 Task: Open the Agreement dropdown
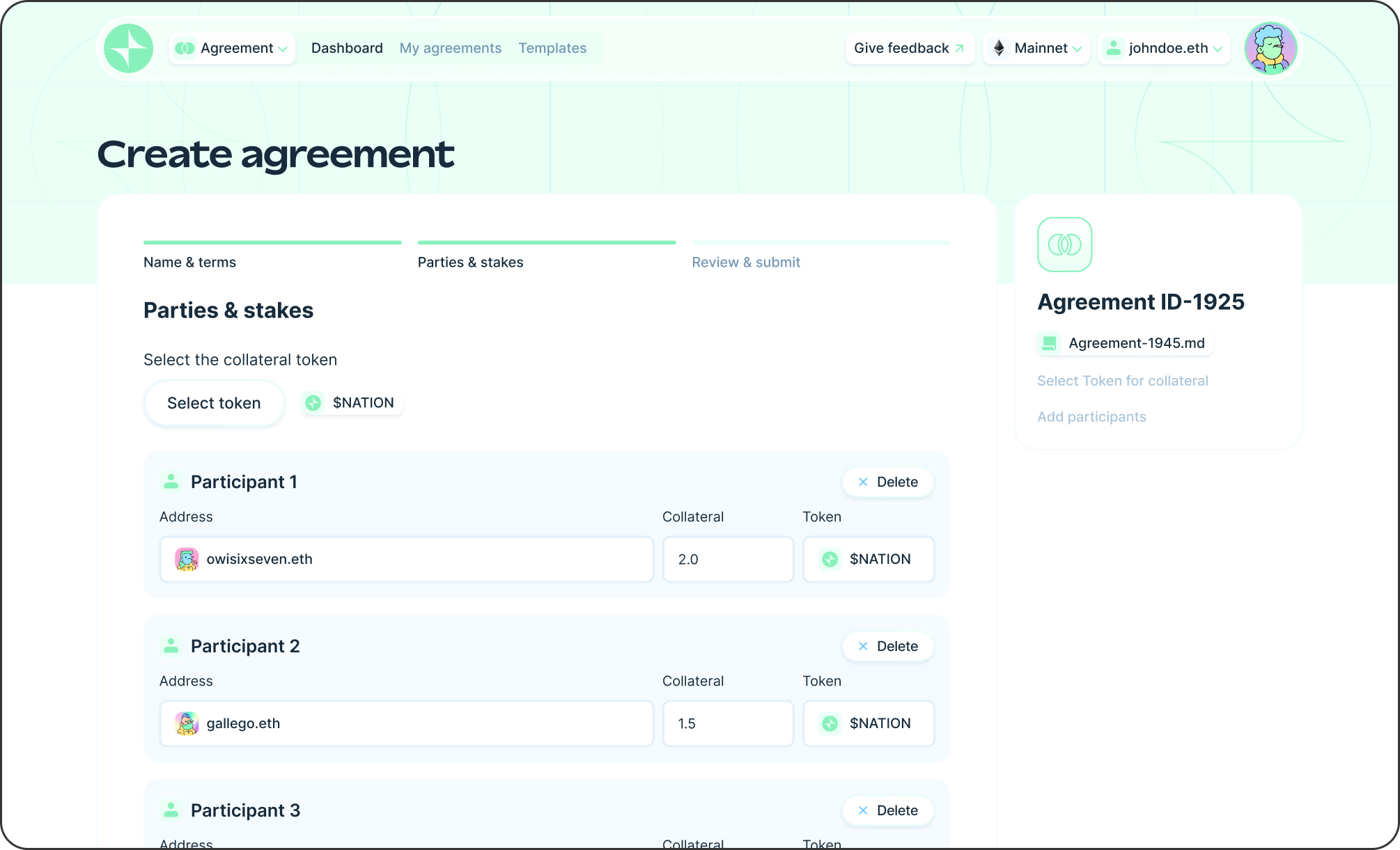233,48
